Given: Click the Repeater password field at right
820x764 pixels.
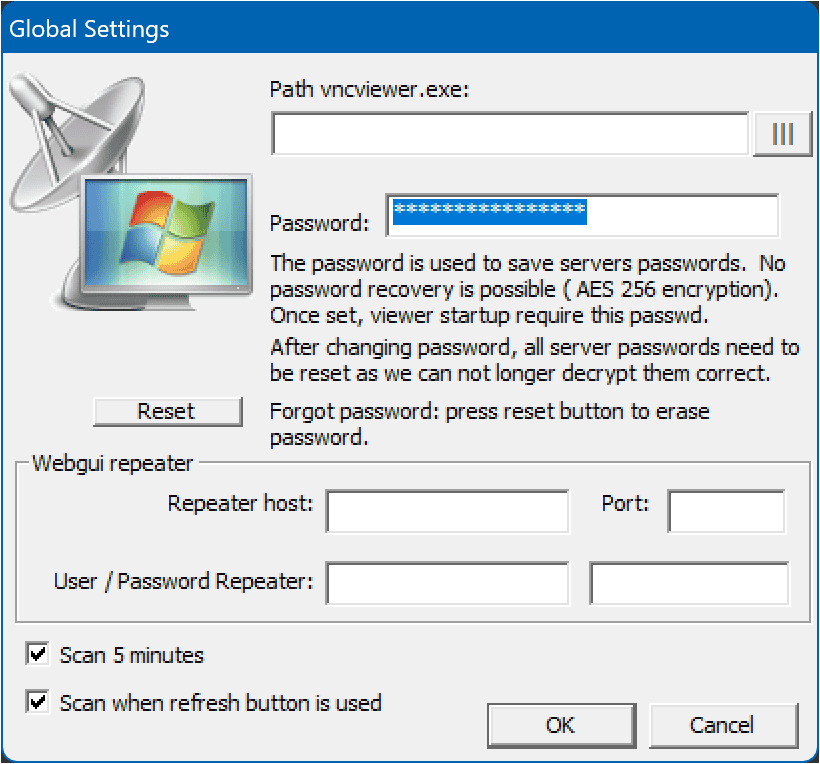Looking at the screenshot, I should tap(689, 584).
